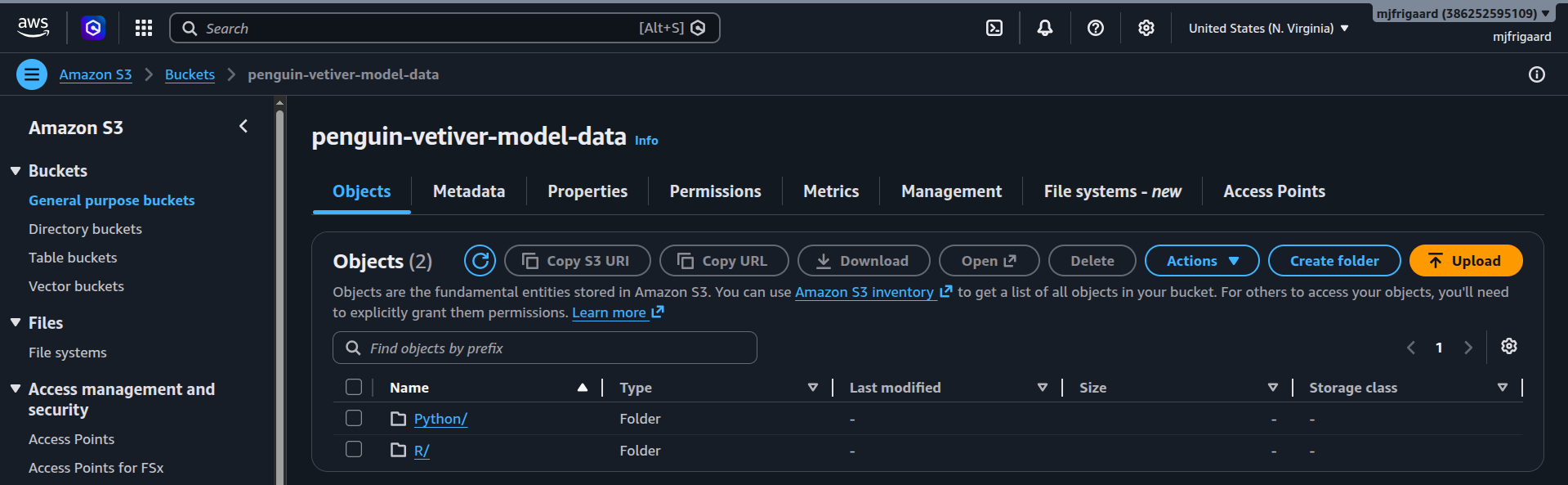Focus the top Search input field
1568x485 pixels.
(x=444, y=28)
